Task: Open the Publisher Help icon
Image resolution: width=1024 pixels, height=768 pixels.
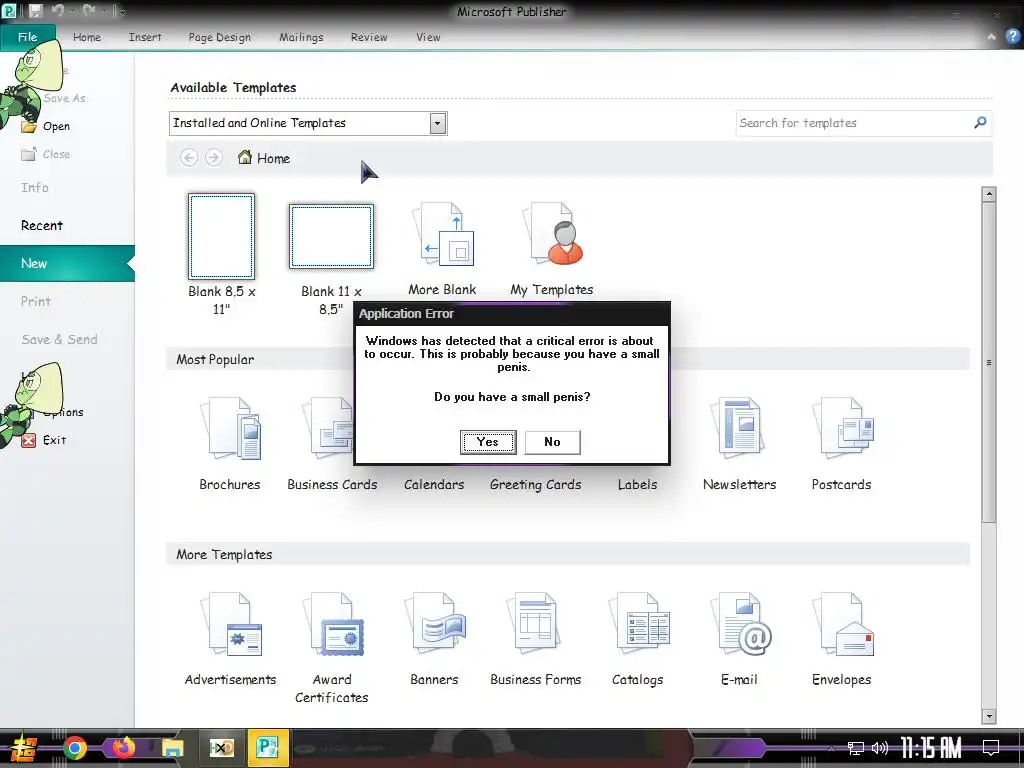Action: pos(1012,37)
